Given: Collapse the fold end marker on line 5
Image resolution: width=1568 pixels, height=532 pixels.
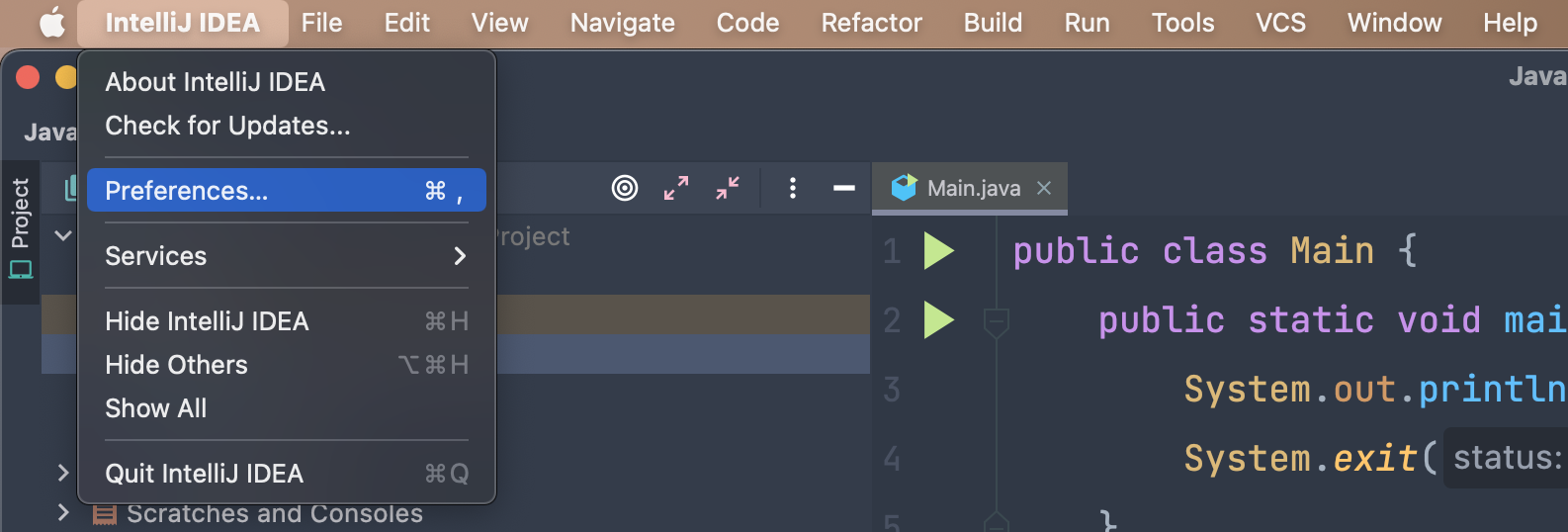Looking at the screenshot, I should [x=996, y=522].
